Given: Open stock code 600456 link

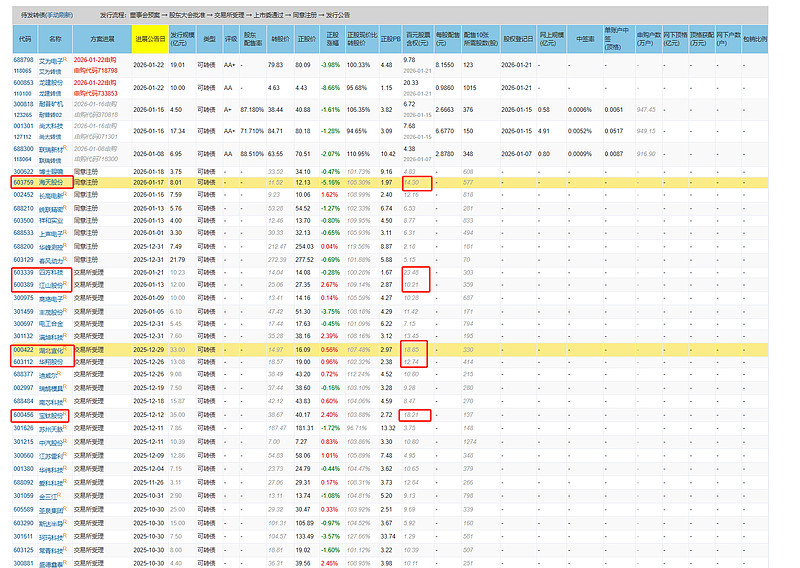Looking at the screenshot, I should point(24,414).
